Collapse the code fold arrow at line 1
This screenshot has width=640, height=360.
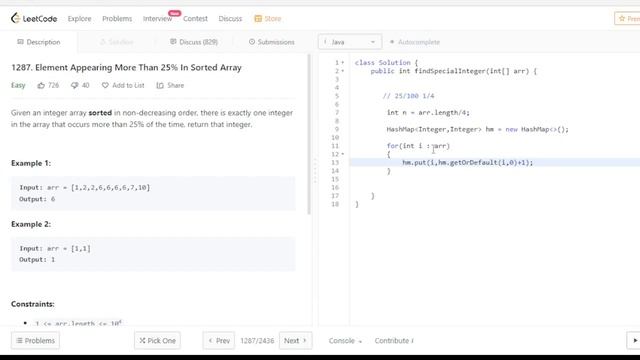pos(343,62)
